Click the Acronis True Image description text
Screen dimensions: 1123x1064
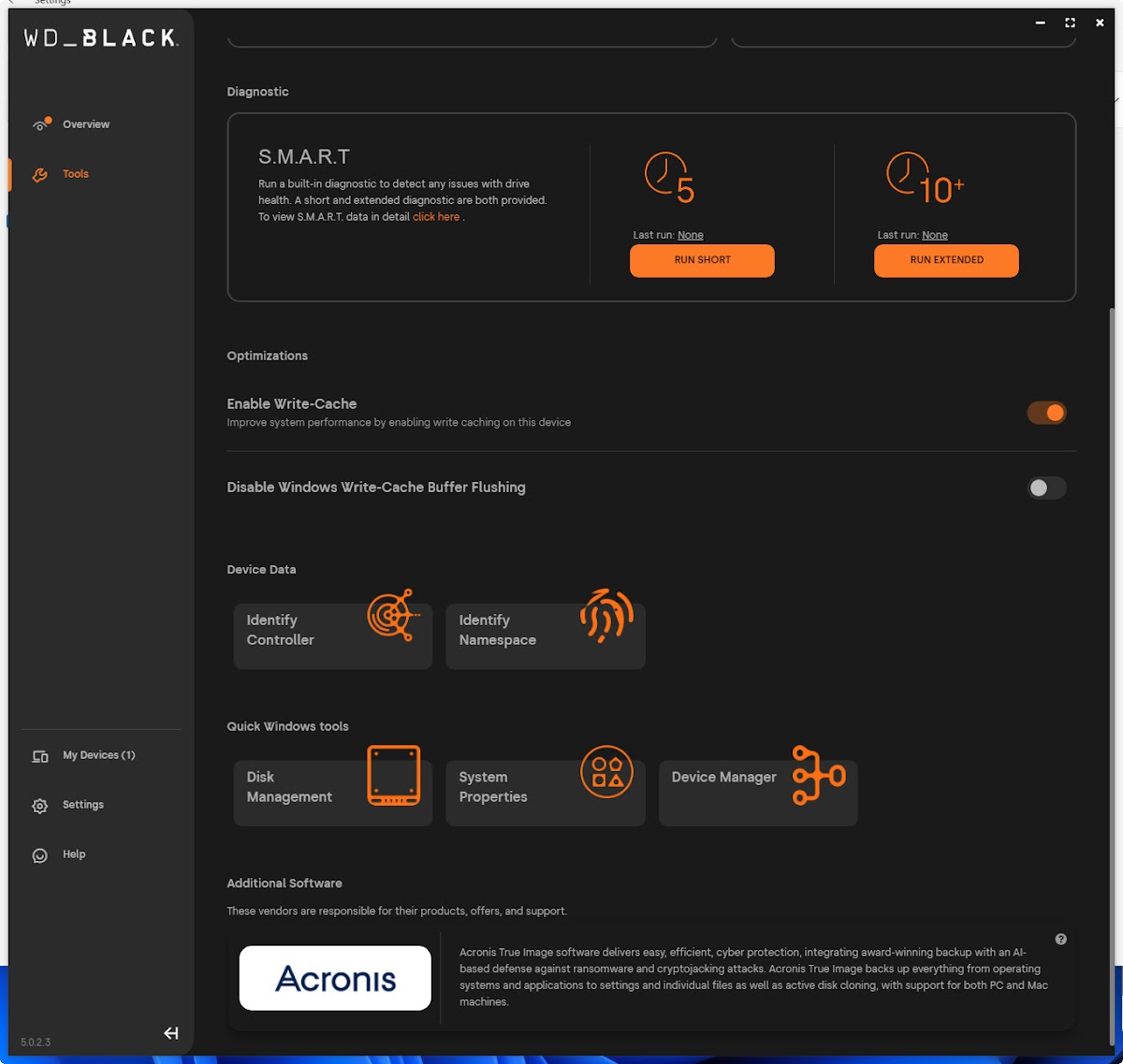753,977
